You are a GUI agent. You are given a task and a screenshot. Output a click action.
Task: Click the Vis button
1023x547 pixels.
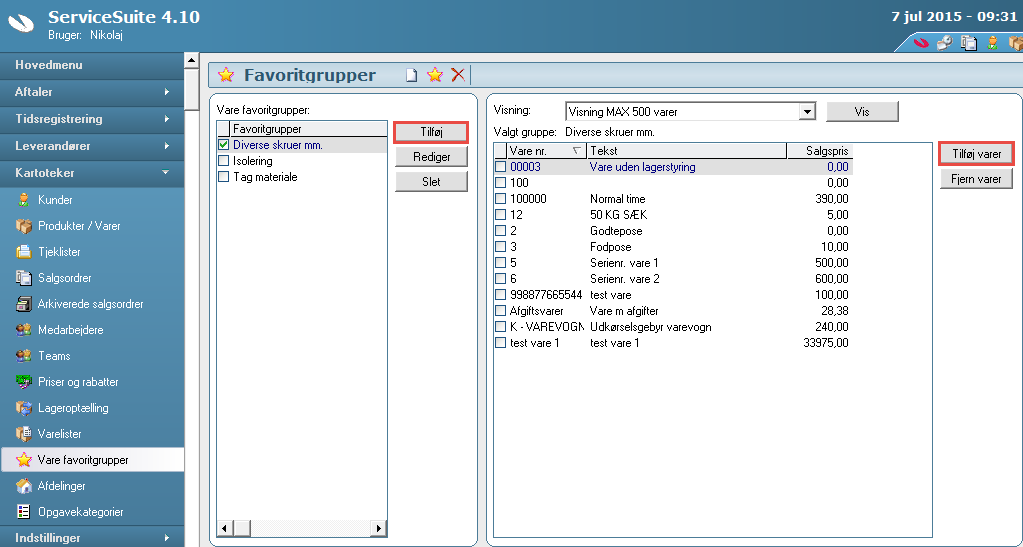tap(862, 112)
